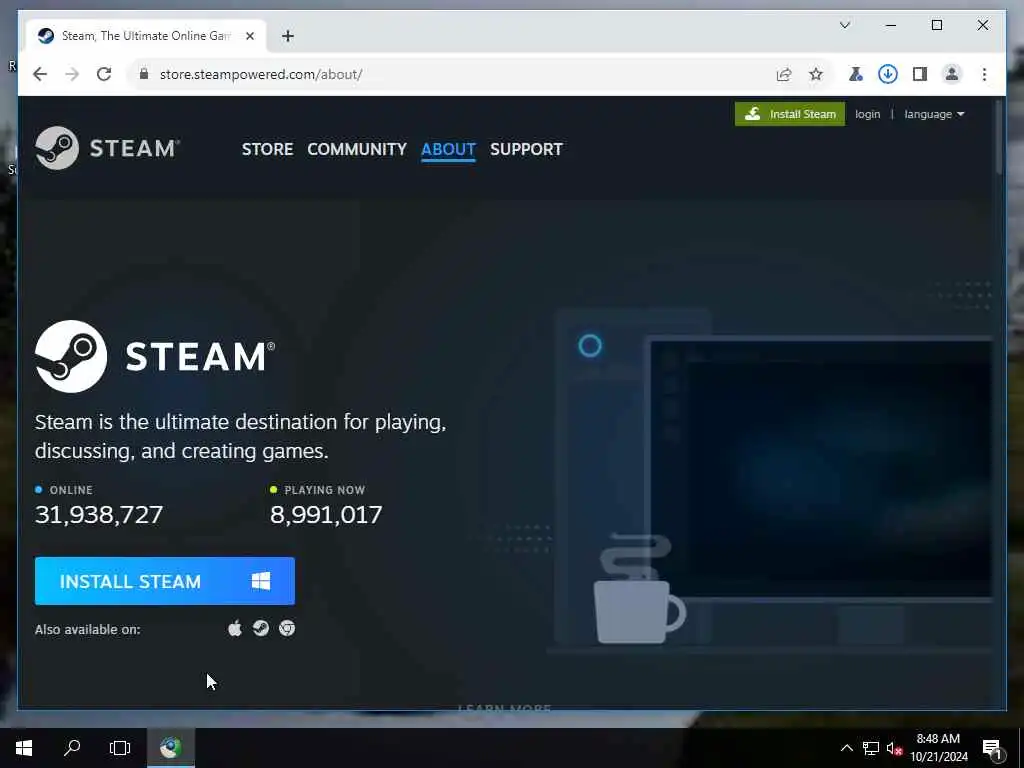Select the Steam tab title
Viewport: 1024px width, 768px height.
(x=146, y=36)
